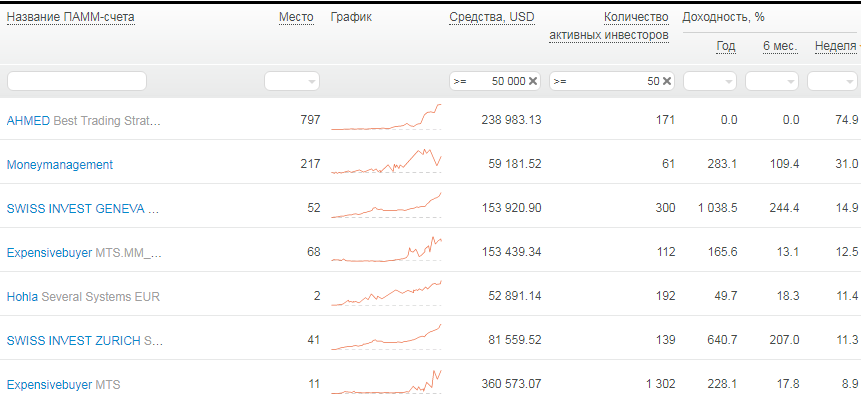This screenshot has height=398, width=861.
Task: Click the PAMM account name search field
Action: point(77,81)
